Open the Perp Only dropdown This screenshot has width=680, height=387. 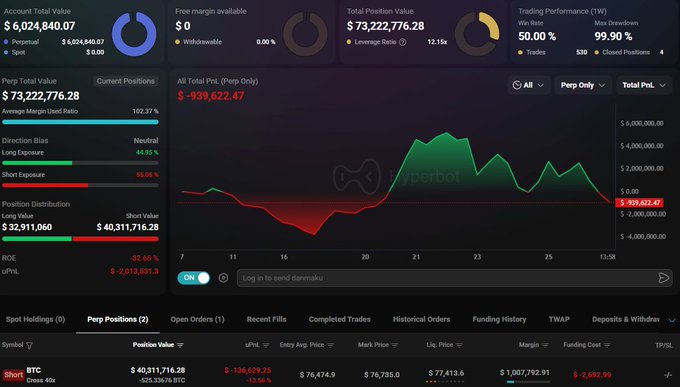[x=583, y=85]
